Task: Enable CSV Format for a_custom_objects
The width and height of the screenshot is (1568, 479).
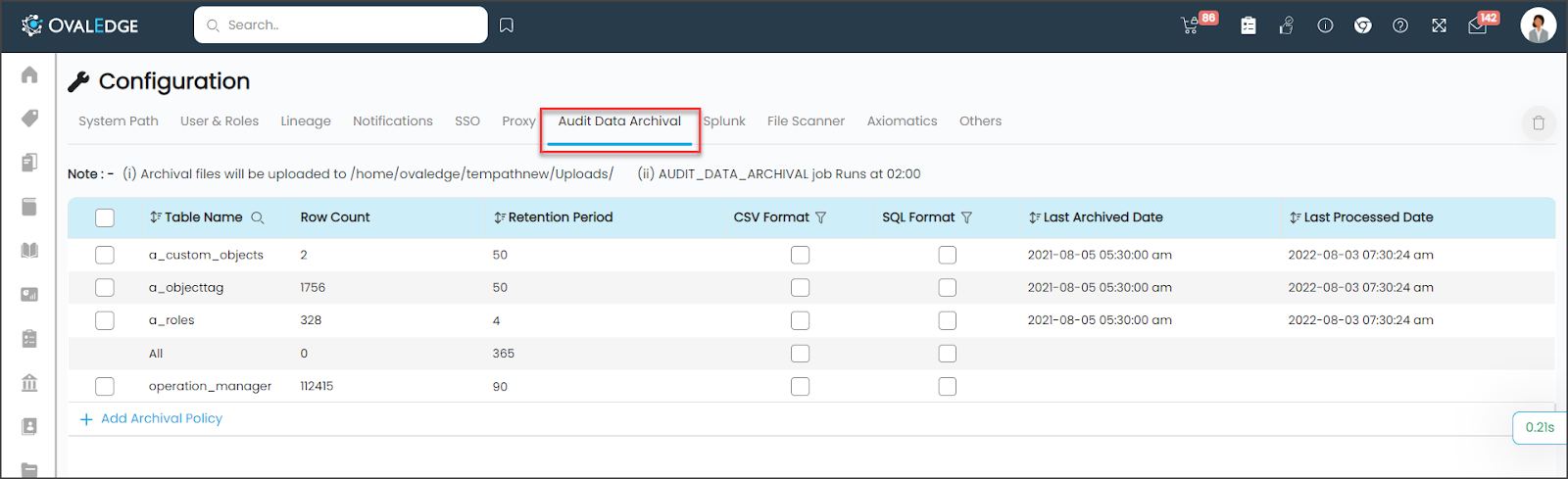Action: [801, 255]
